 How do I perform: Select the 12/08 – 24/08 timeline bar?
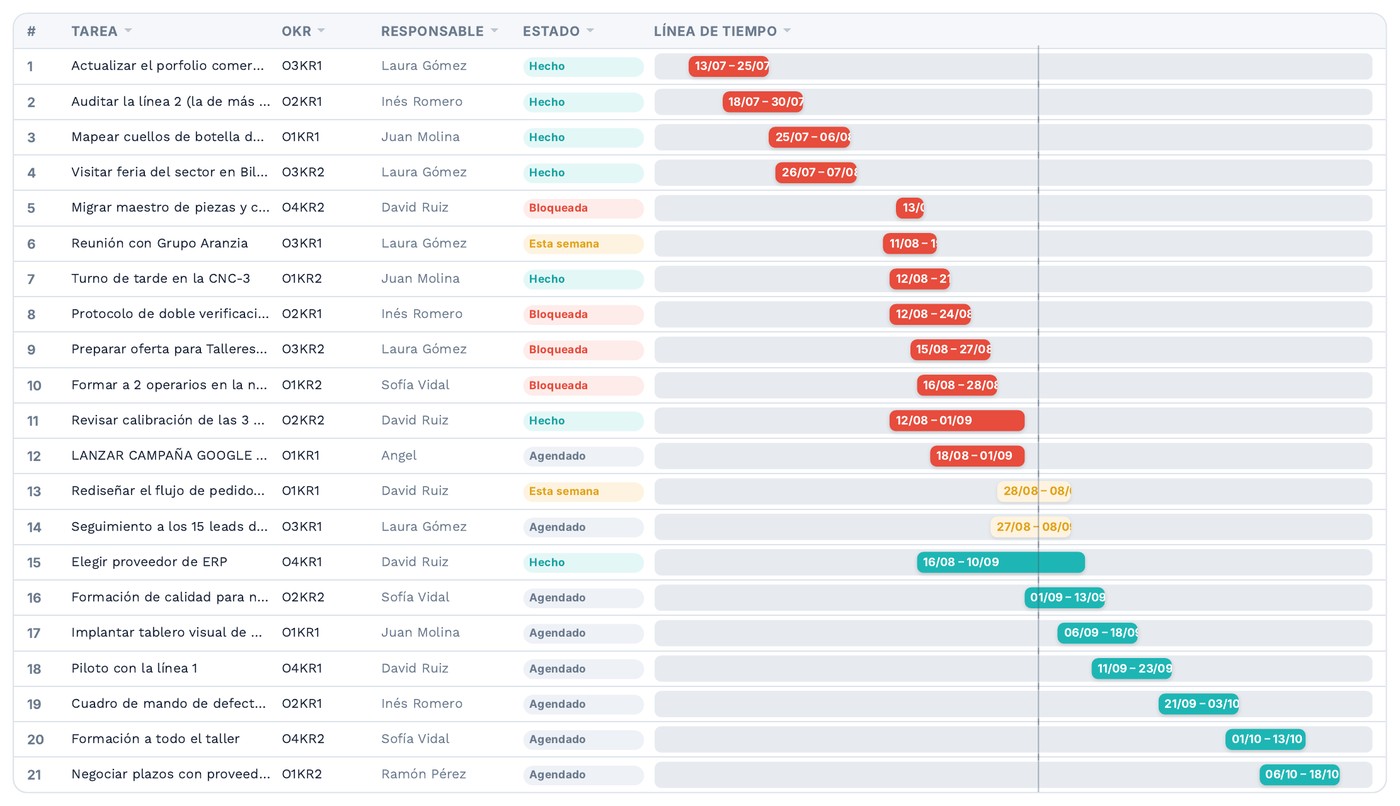tap(930, 314)
